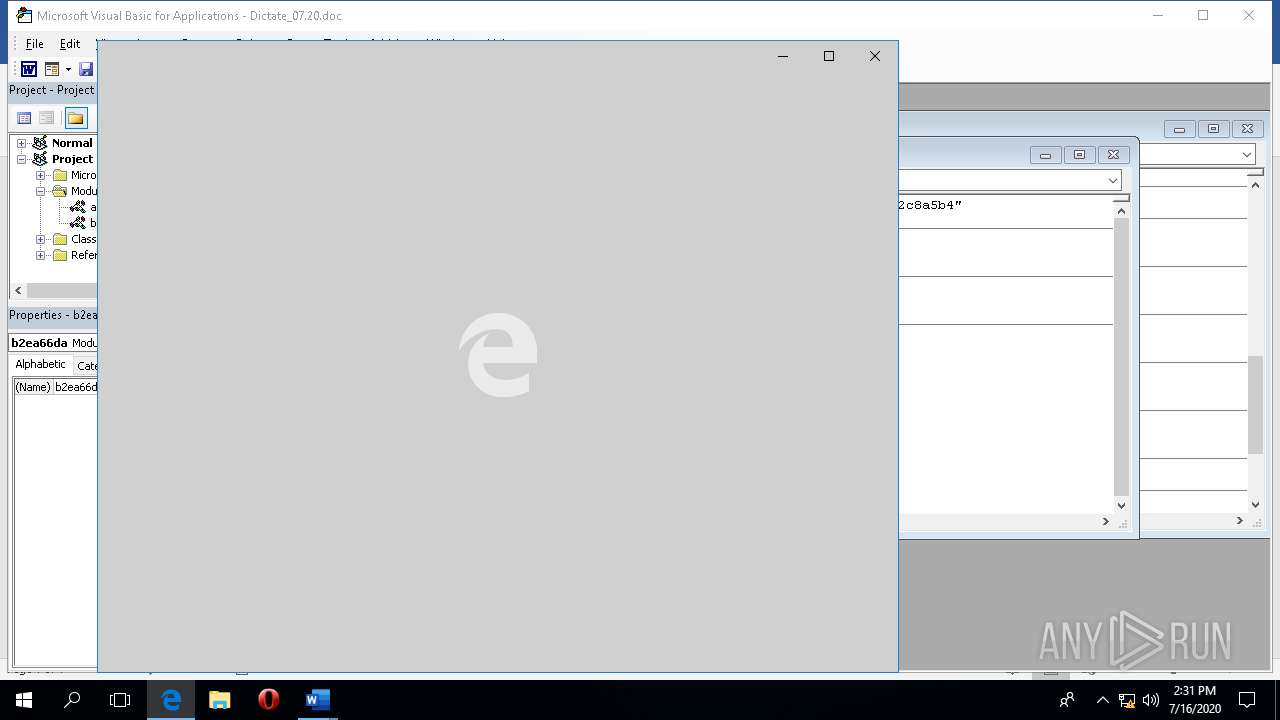This screenshot has width=1280, height=720.
Task: Select the References folder icon
Action: coord(60,255)
